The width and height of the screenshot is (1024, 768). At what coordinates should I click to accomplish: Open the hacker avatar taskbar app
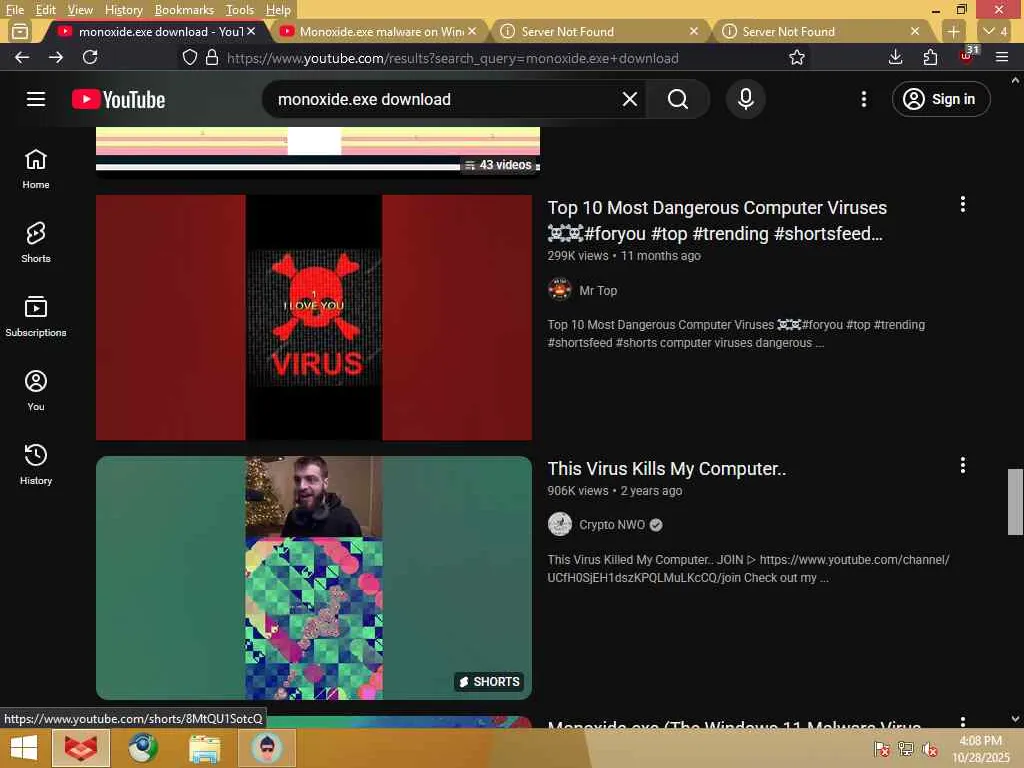266,748
